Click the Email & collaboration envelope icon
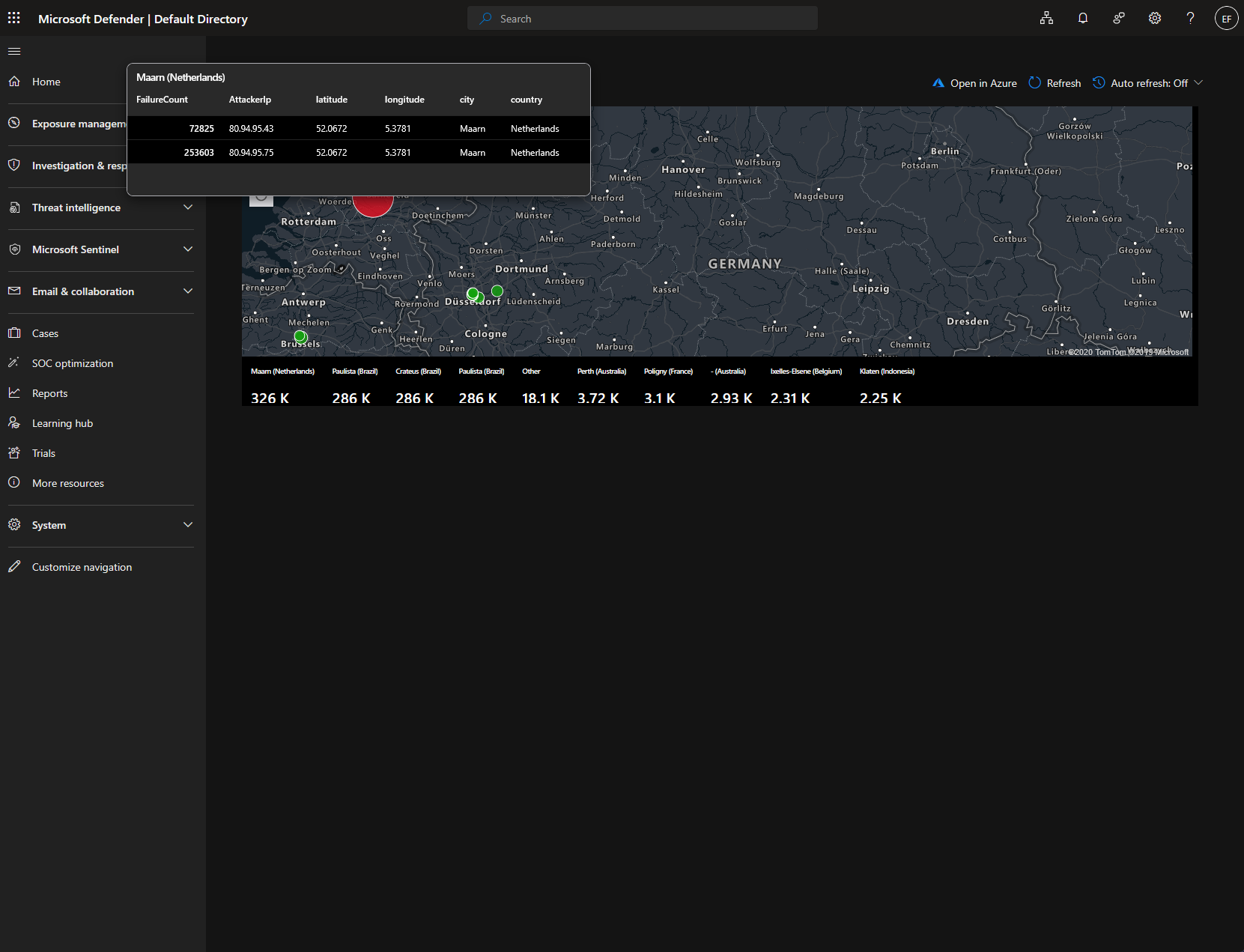1244x952 pixels. tap(14, 291)
